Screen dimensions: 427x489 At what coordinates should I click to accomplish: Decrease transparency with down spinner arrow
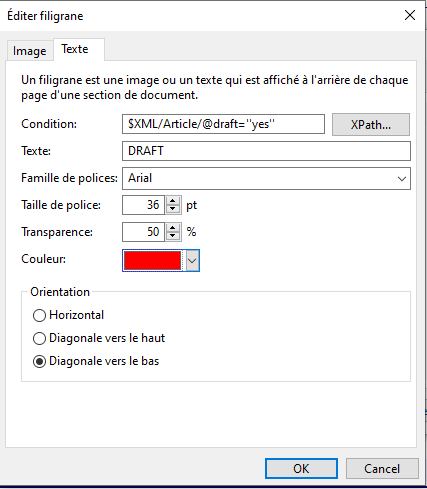tap(173, 236)
